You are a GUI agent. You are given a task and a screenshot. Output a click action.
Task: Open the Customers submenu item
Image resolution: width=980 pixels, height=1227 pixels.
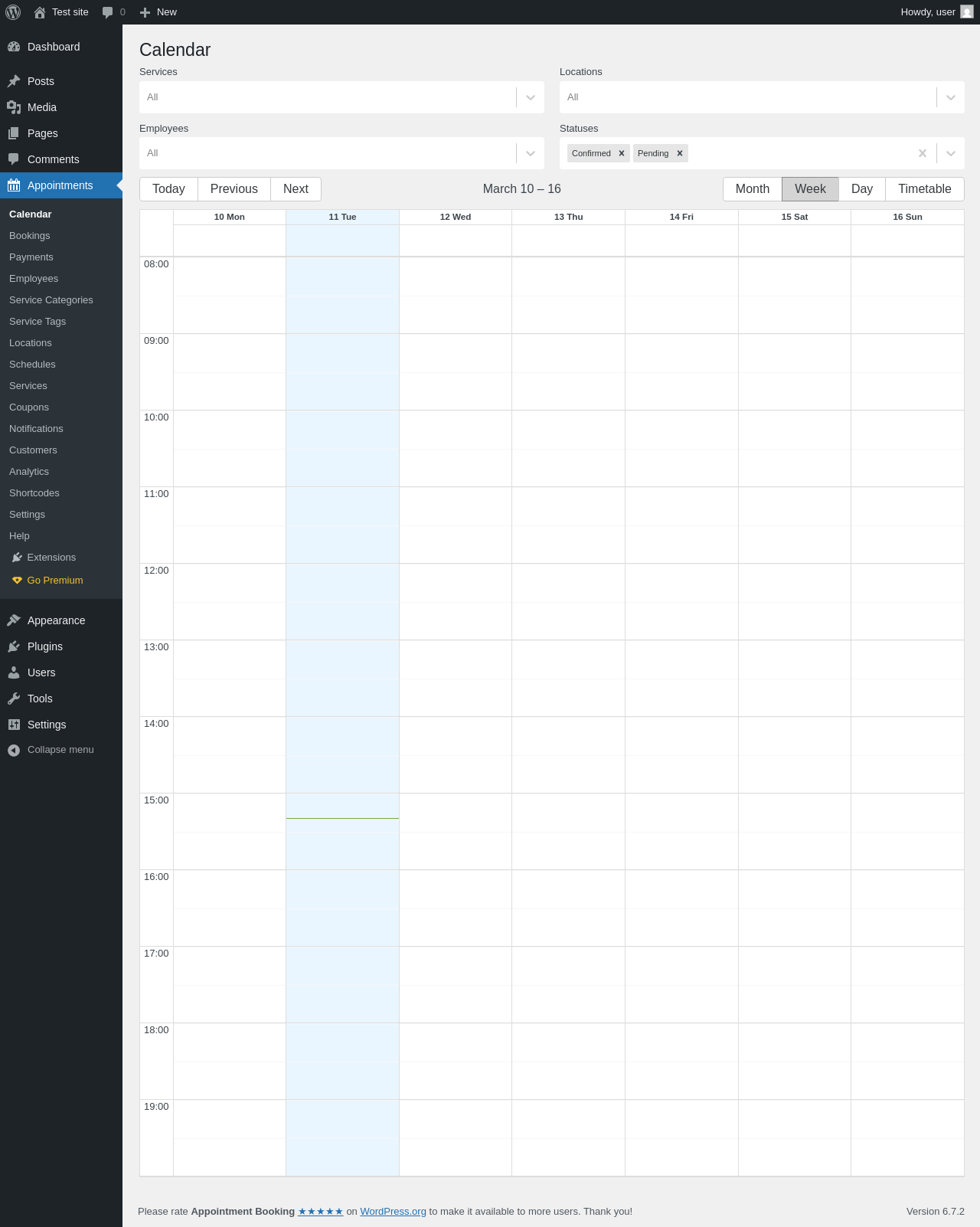pos(61,450)
